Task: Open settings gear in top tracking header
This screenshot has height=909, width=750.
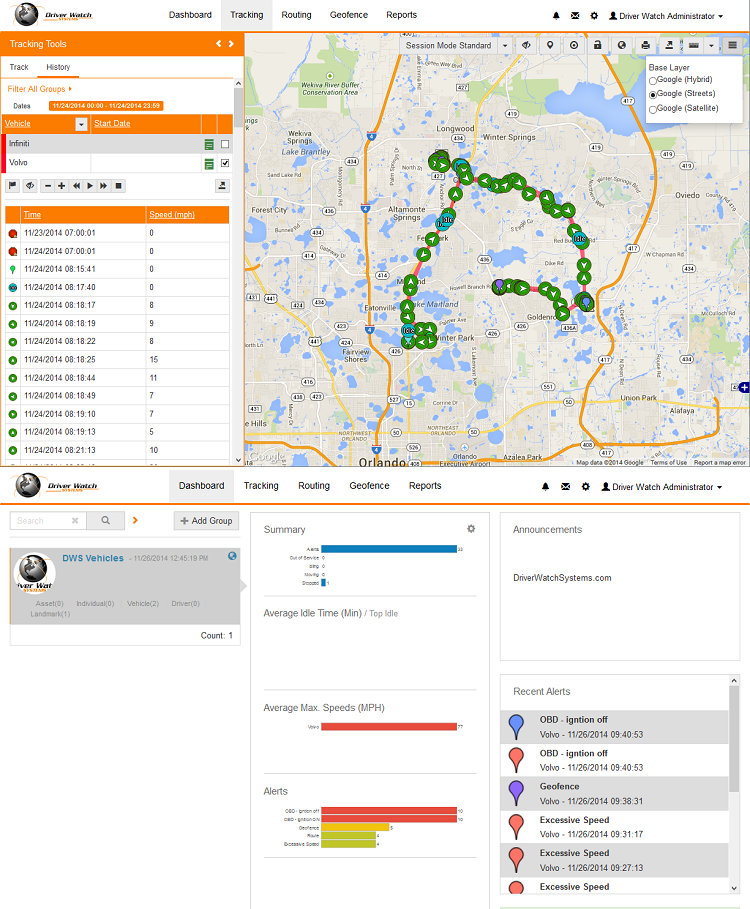Action: 594,16
